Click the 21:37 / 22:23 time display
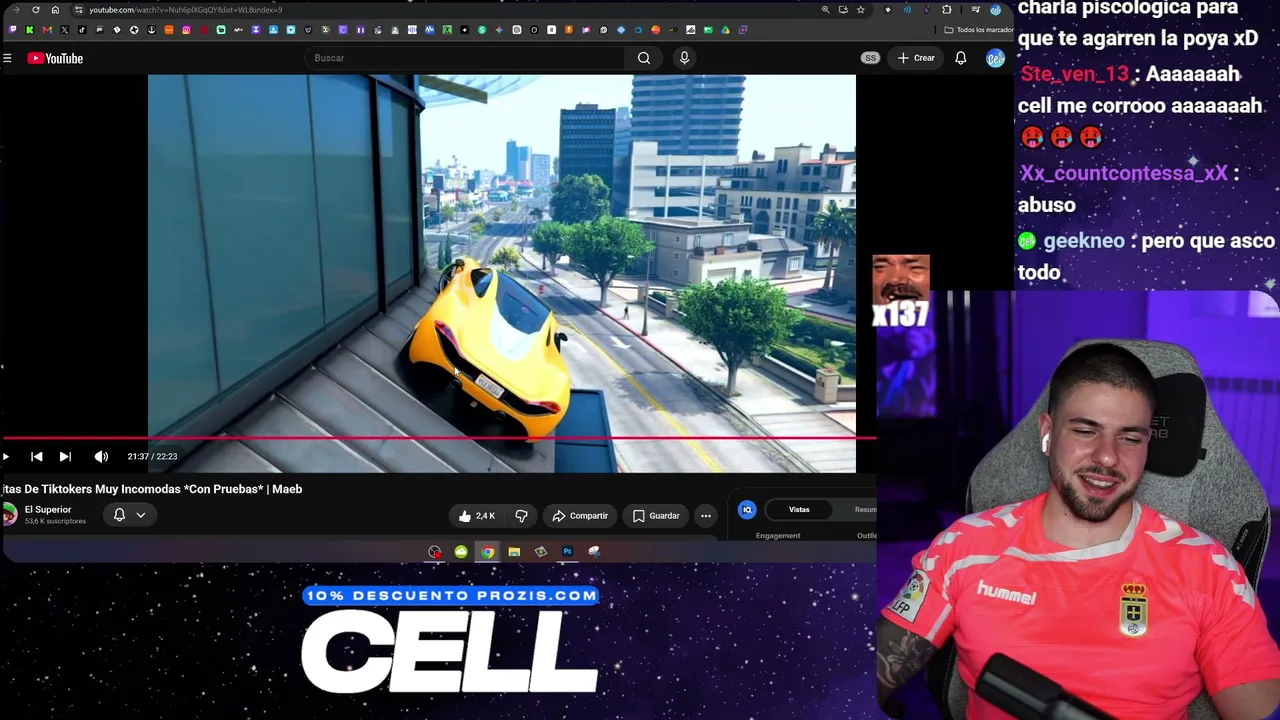This screenshot has height=720, width=1280. point(152,457)
